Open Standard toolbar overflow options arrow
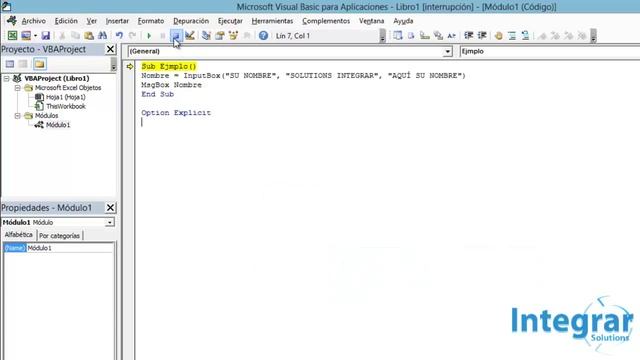This screenshot has height=360, width=640. click(382, 36)
